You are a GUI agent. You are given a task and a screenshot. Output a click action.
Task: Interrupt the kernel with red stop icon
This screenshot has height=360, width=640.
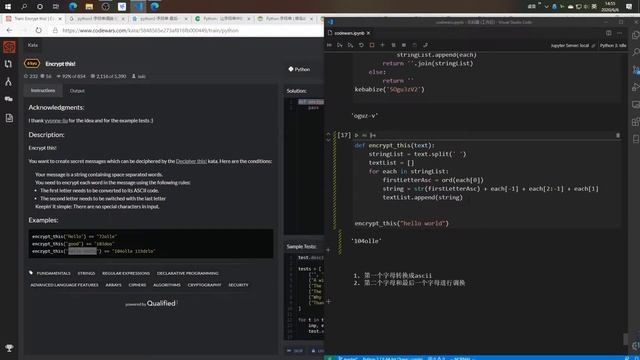tap(372, 45)
